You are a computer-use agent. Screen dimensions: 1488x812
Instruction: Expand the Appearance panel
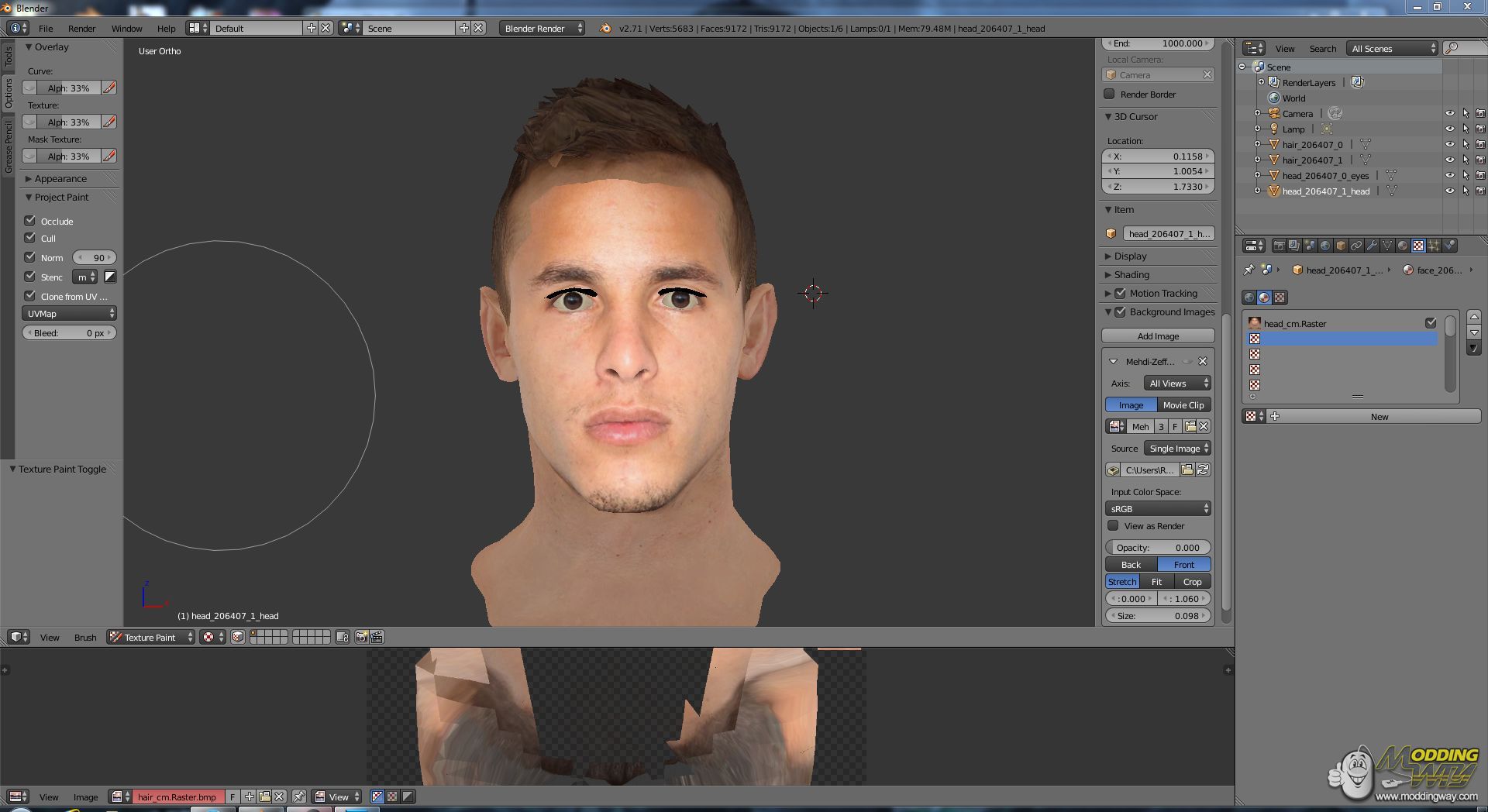click(60, 178)
